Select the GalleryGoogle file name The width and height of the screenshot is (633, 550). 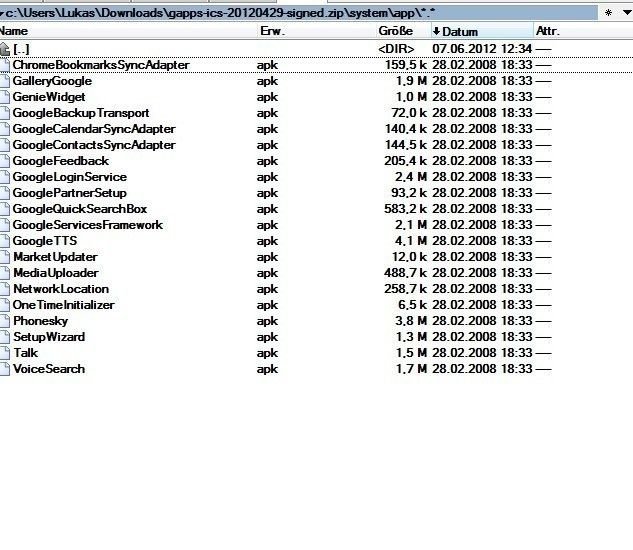point(52,81)
